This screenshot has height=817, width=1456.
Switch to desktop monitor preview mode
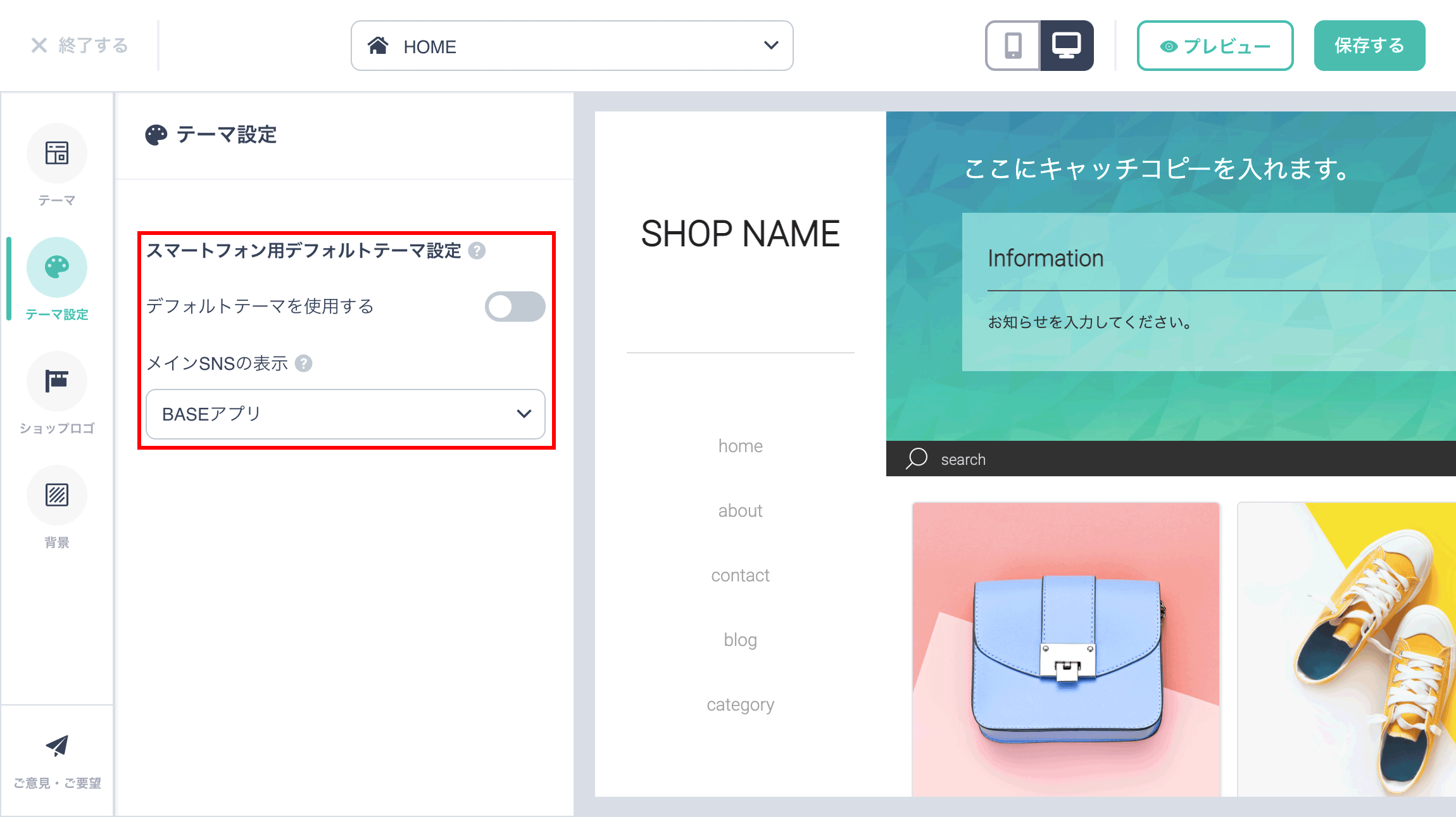[x=1067, y=46]
